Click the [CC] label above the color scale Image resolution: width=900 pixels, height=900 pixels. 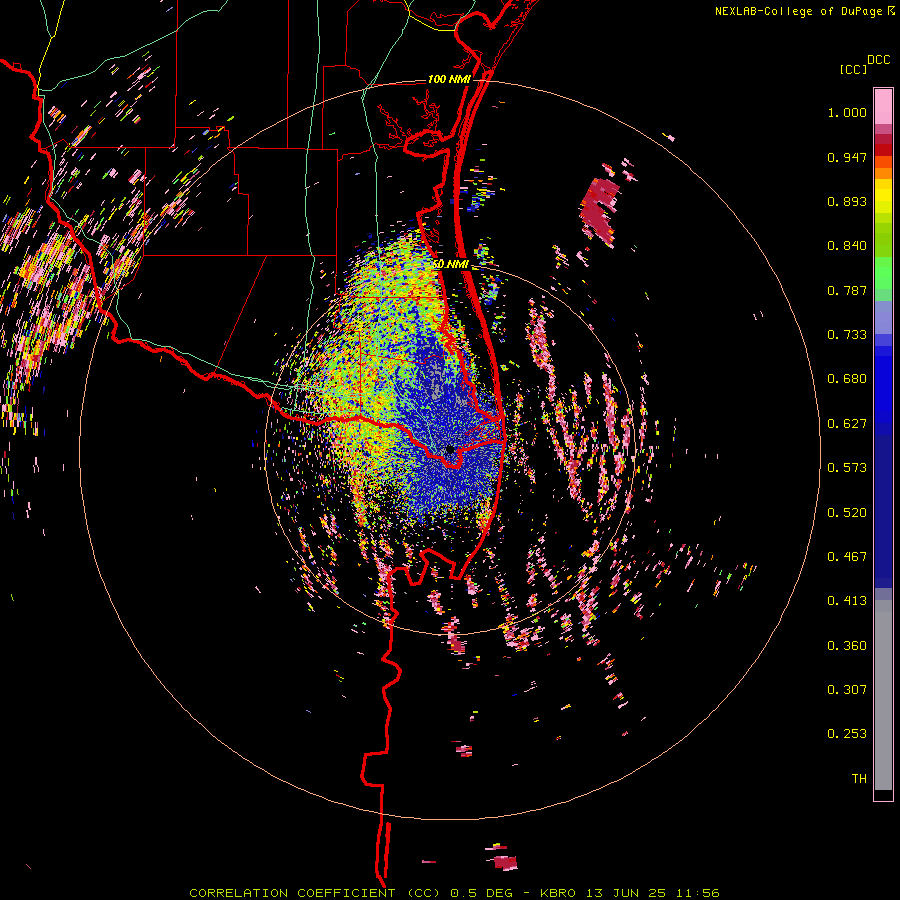[854, 69]
